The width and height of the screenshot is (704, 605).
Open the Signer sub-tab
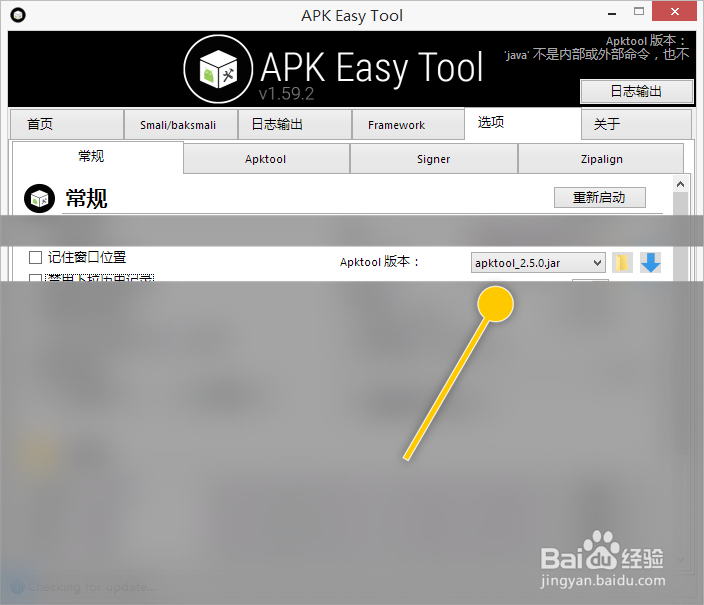pos(434,159)
